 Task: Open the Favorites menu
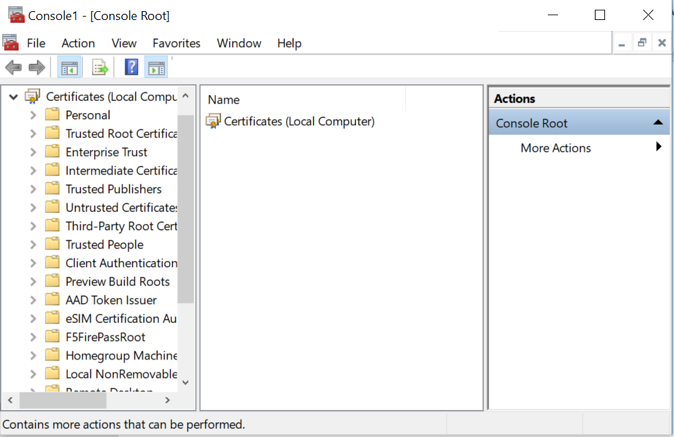(176, 43)
